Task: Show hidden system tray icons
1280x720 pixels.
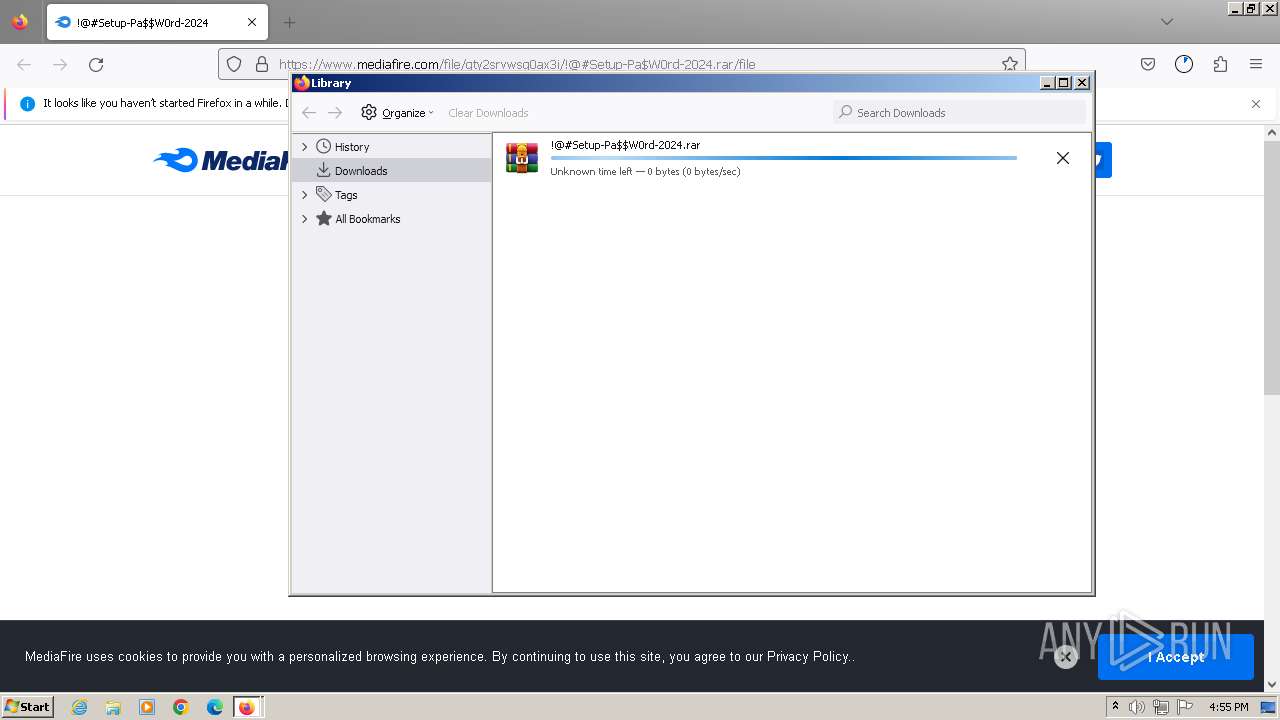Action: pos(1115,706)
